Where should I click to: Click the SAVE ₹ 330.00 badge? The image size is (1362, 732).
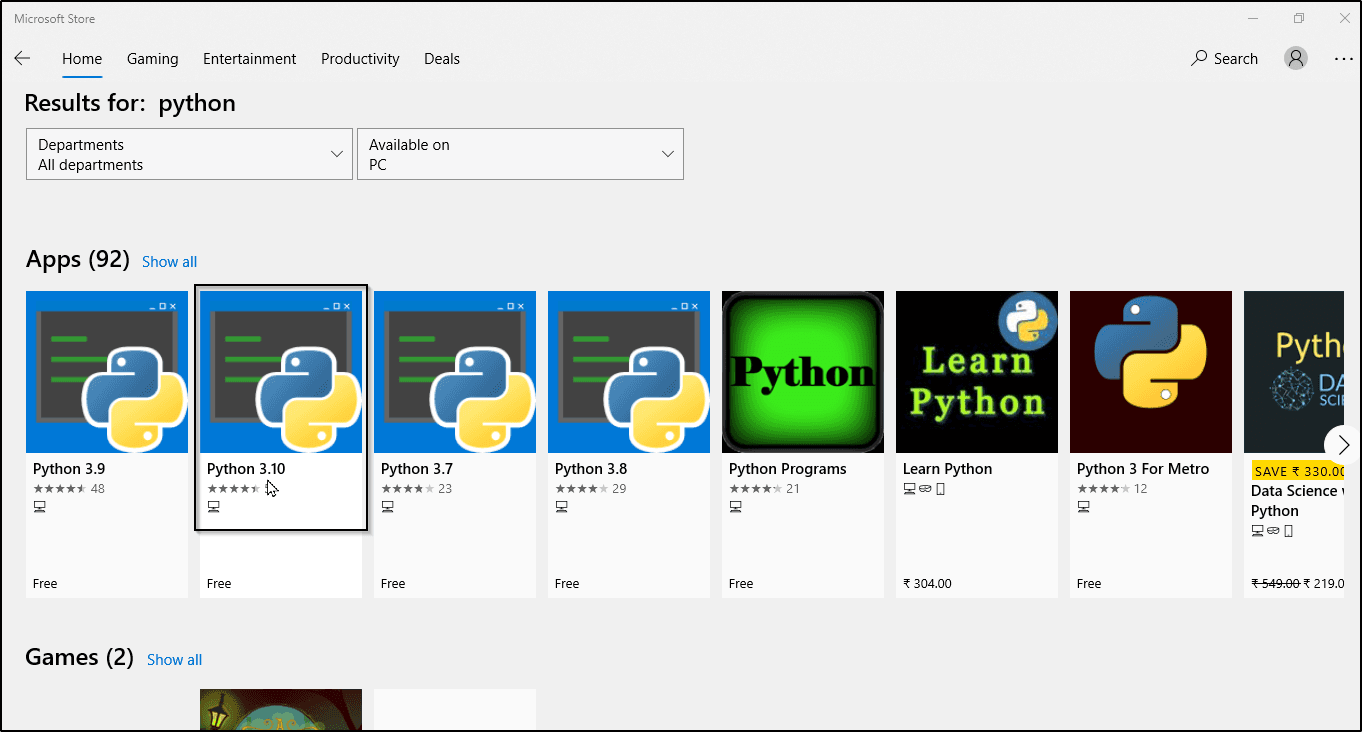(x=1297, y=471)
